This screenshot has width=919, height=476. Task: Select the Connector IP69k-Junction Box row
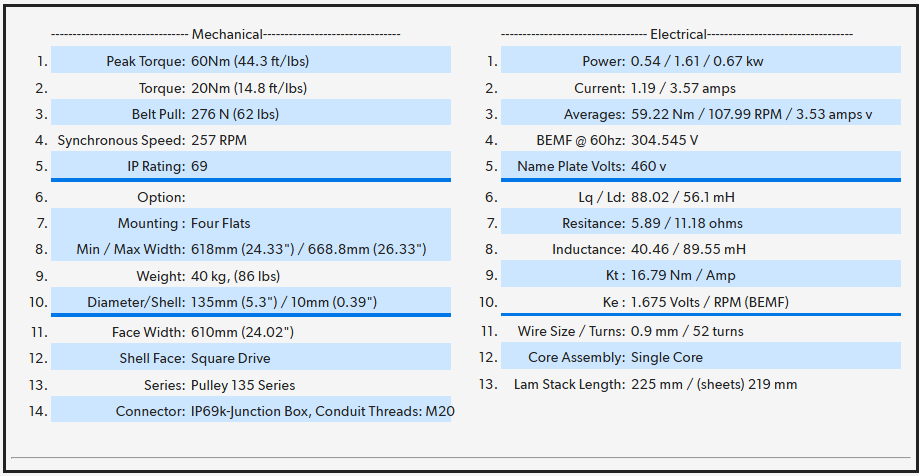click(250, 411)
